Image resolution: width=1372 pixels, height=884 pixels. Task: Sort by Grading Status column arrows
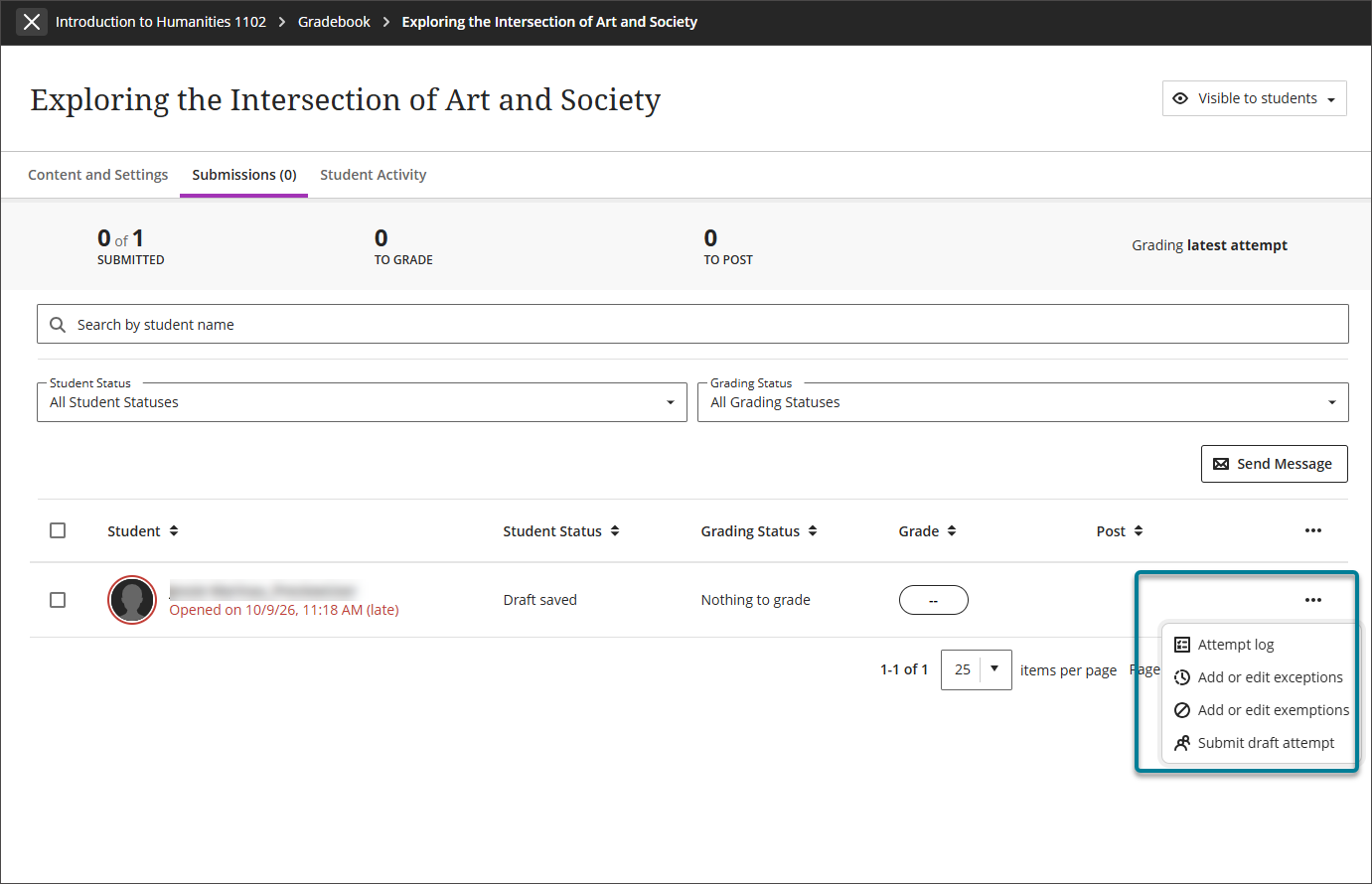coord(813,531)
